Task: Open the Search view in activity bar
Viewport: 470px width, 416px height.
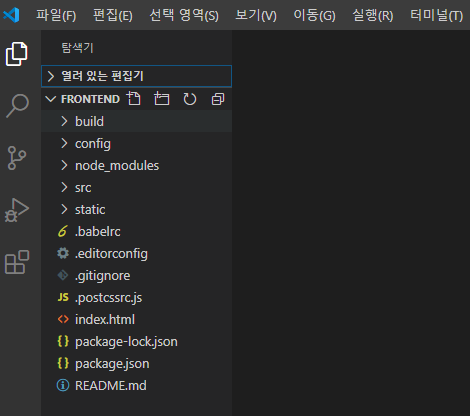Action: pyautogui.click(x=17, y=106)
